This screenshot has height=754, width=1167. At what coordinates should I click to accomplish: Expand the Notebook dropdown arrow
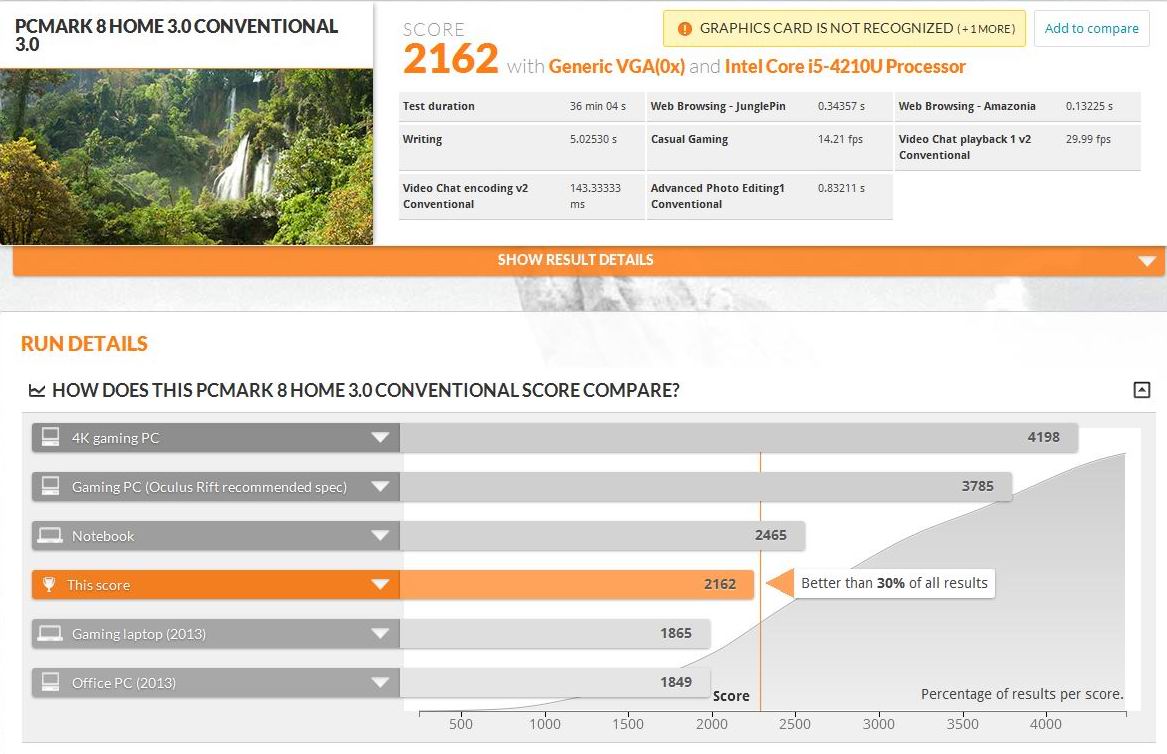tap(380, 536)
